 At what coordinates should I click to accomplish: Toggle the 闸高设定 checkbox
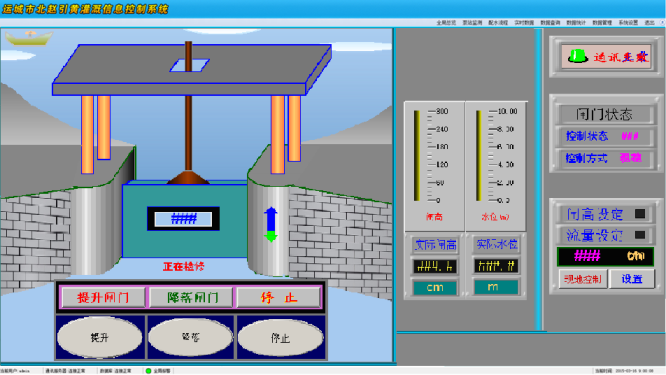pos(640,214)
